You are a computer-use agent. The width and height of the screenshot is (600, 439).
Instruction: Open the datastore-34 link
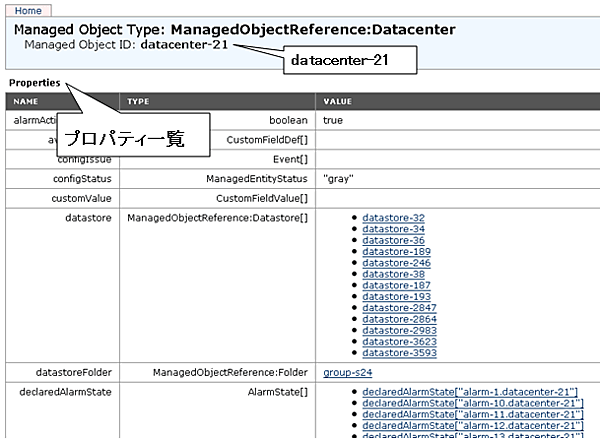[393, 229]
